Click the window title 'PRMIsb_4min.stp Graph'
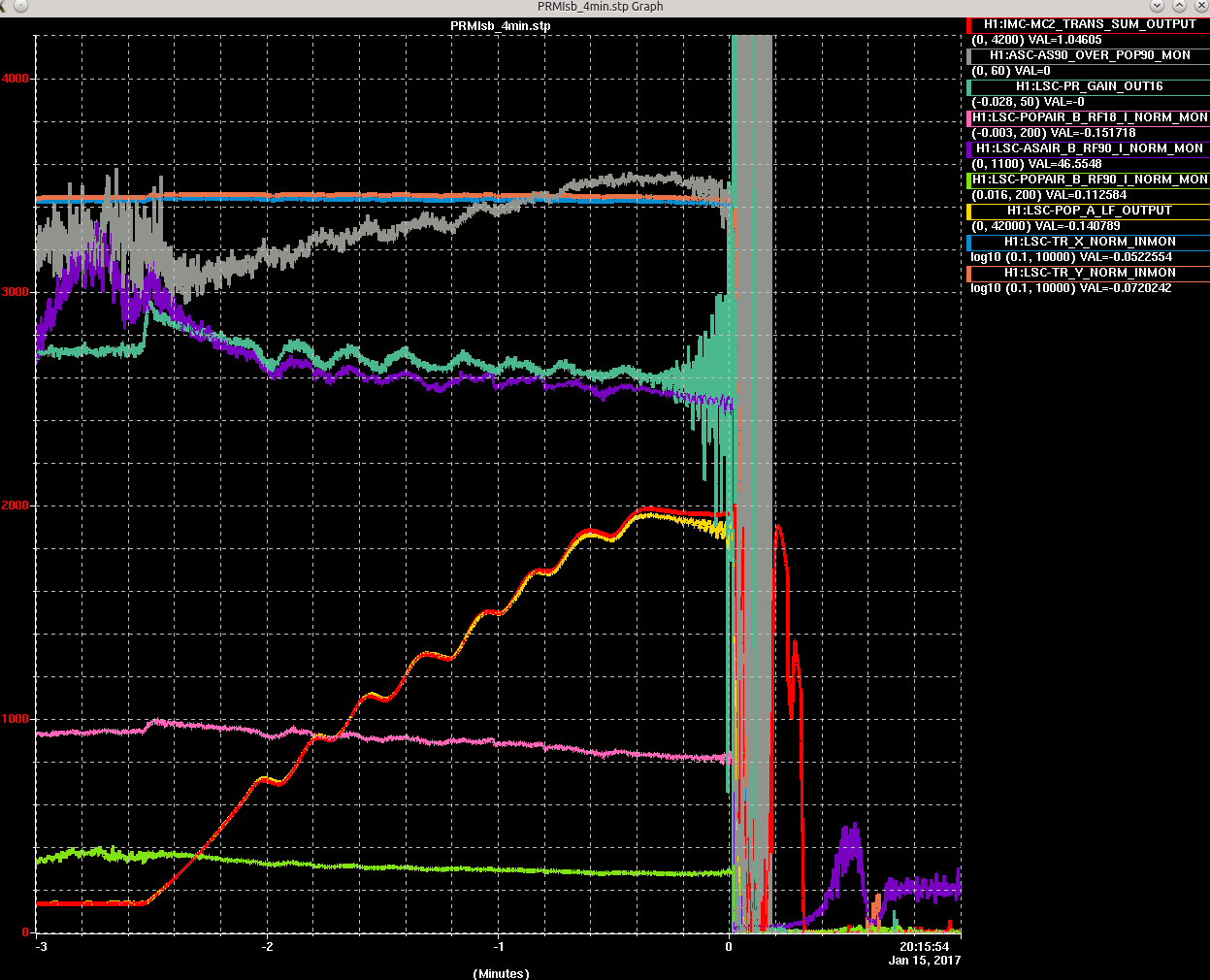The width and height of the screenshot is (1210, 980). 601,7
